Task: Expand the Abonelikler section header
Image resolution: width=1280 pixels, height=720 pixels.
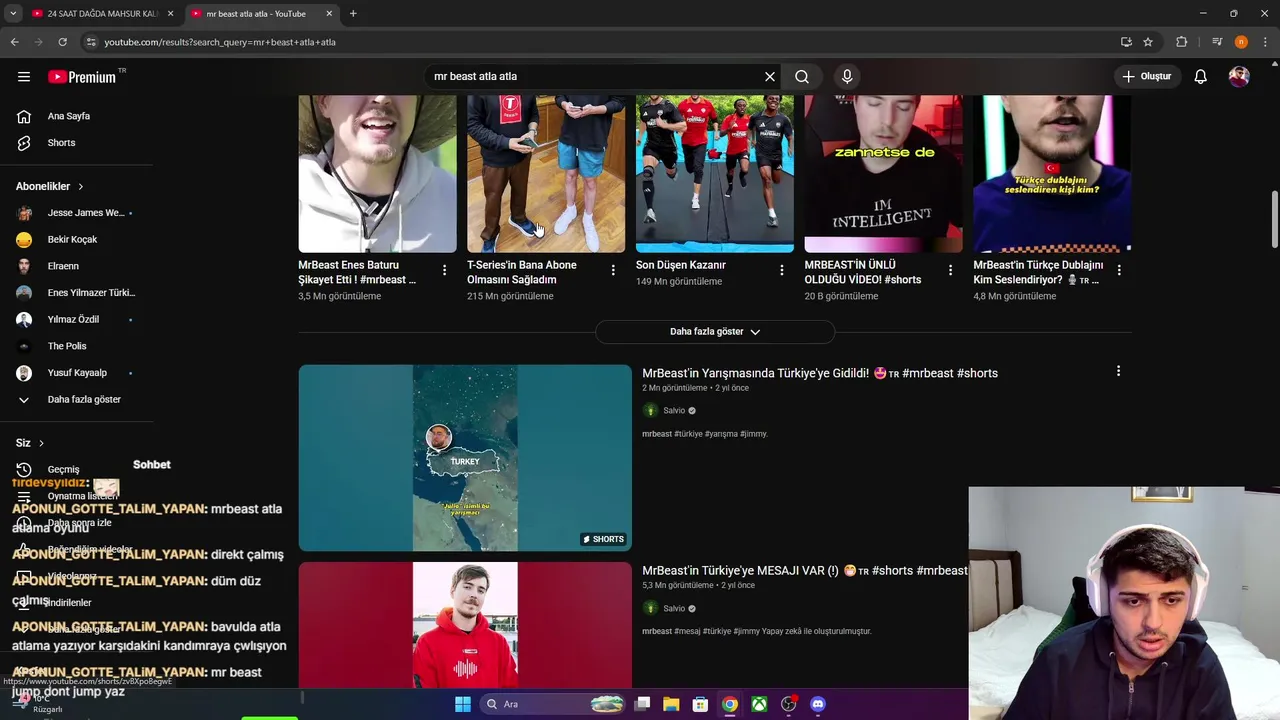Action: (x=50, y=186)
